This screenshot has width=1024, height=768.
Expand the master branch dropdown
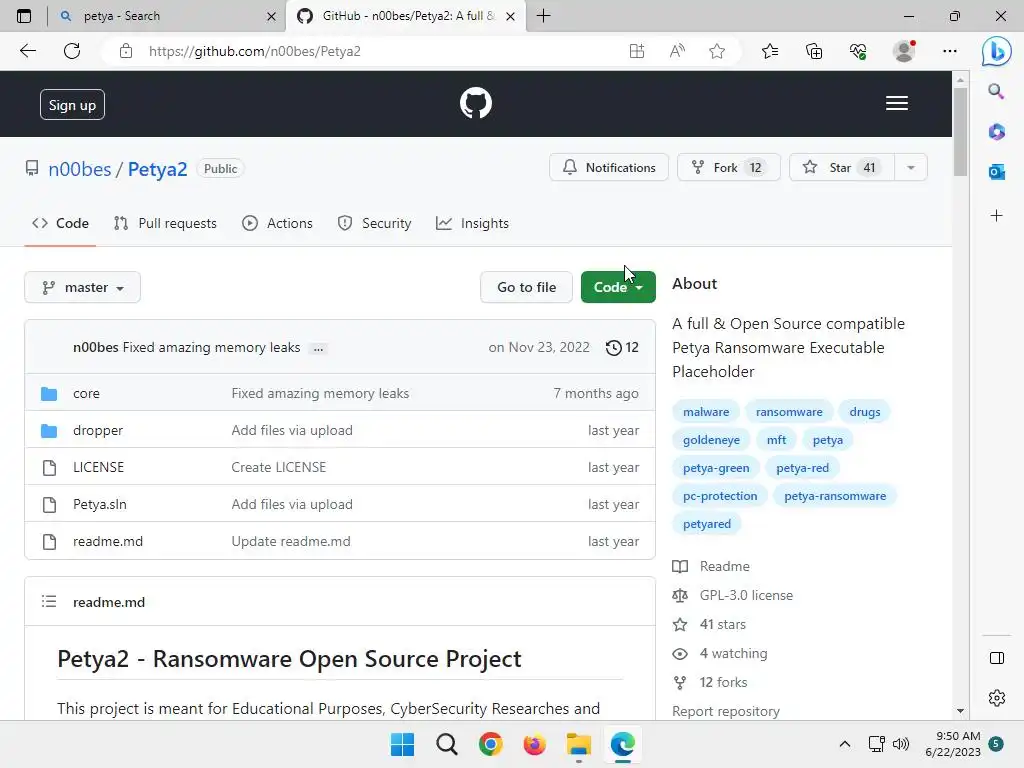82,287
